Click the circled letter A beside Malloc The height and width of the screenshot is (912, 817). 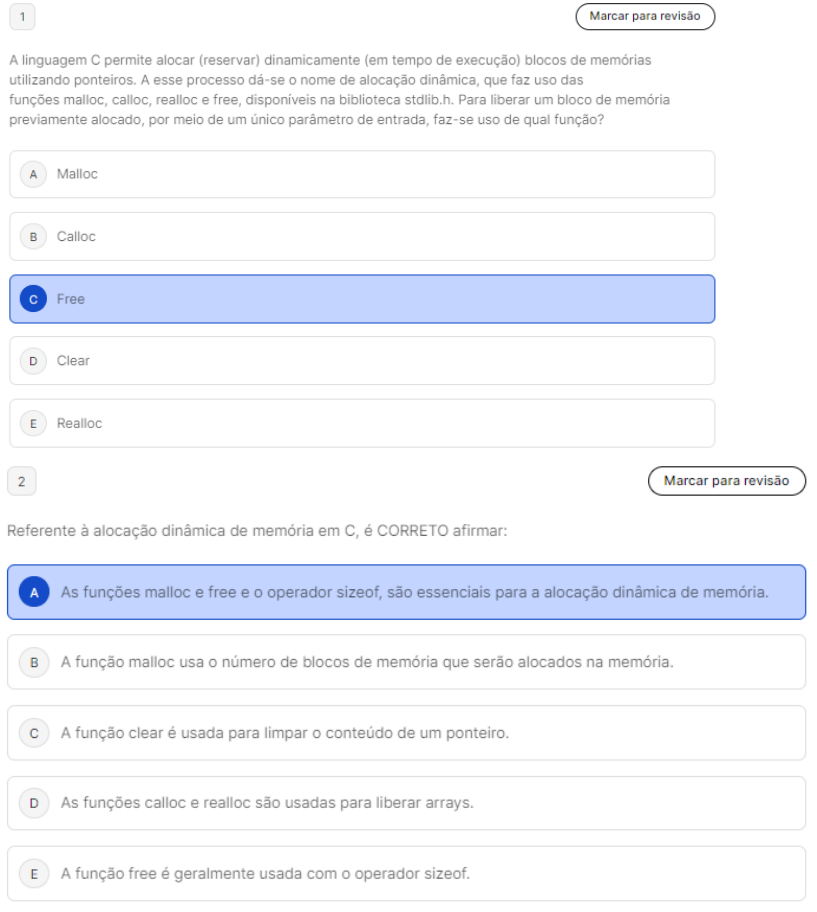(x=33, y=174)
